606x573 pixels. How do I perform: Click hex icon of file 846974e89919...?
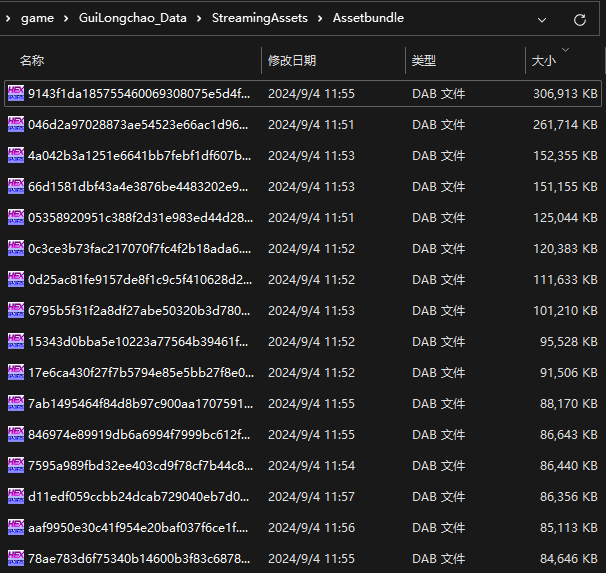tap(16, 435)
